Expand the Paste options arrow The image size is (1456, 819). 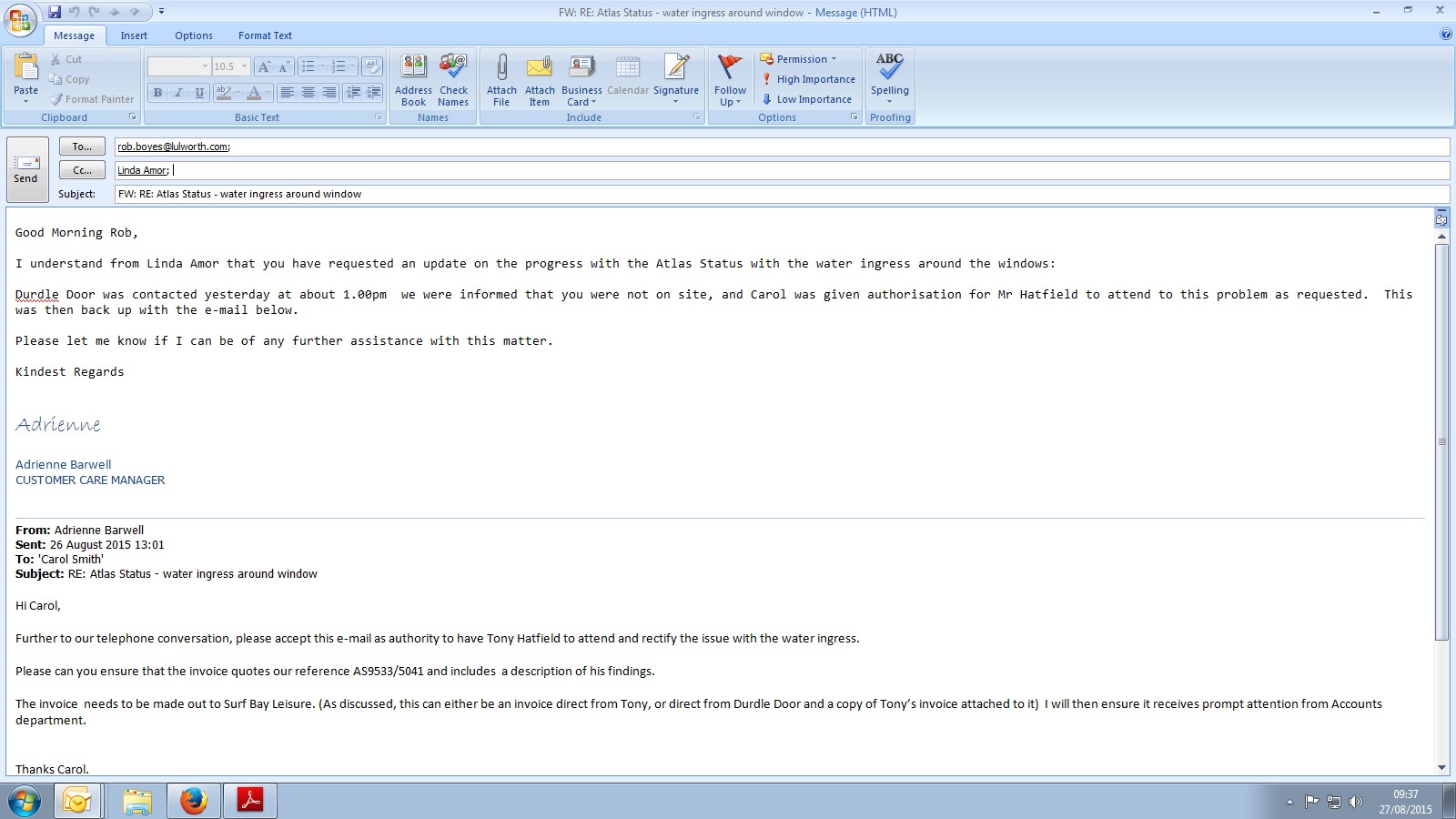pyautogui.click(x=25, y=101)
